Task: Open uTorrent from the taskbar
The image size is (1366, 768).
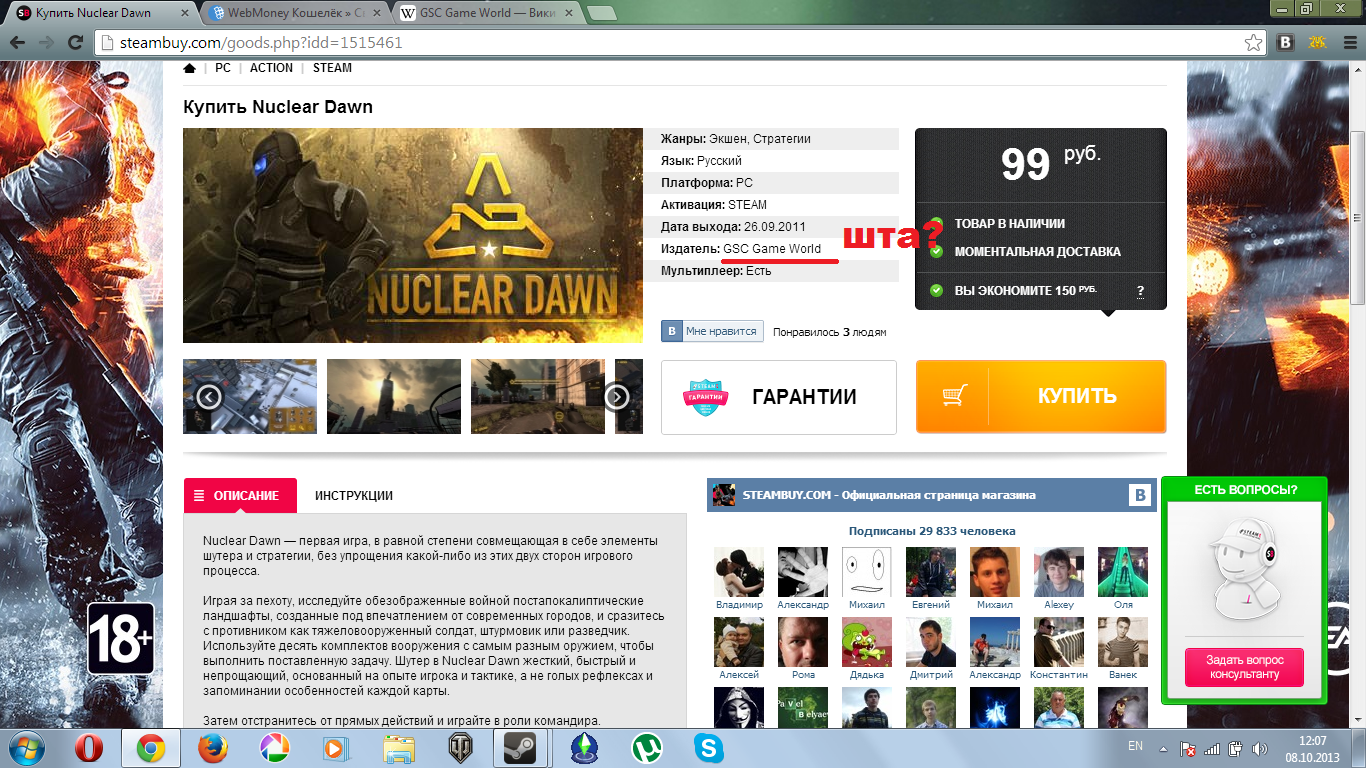Action: point(646,748)
